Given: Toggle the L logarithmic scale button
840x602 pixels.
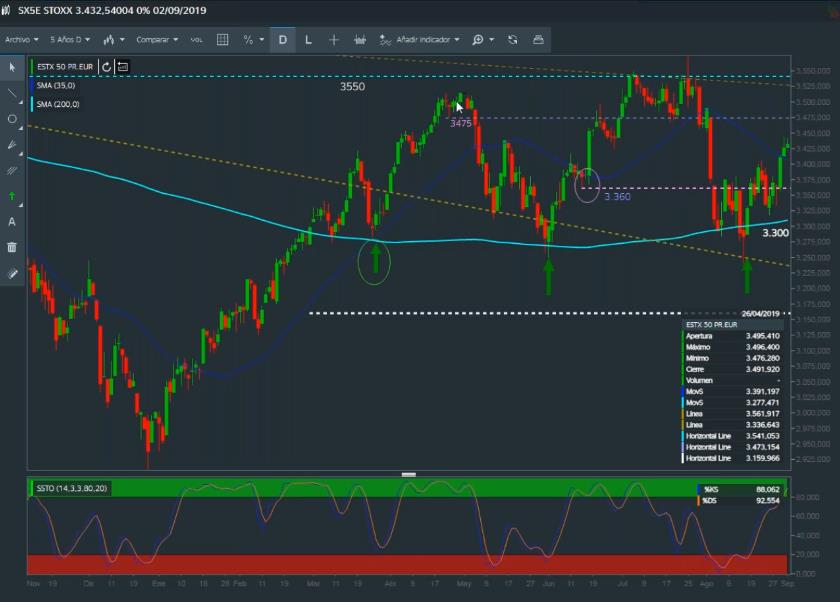Looking at the screenshot, I should point(308,40).
